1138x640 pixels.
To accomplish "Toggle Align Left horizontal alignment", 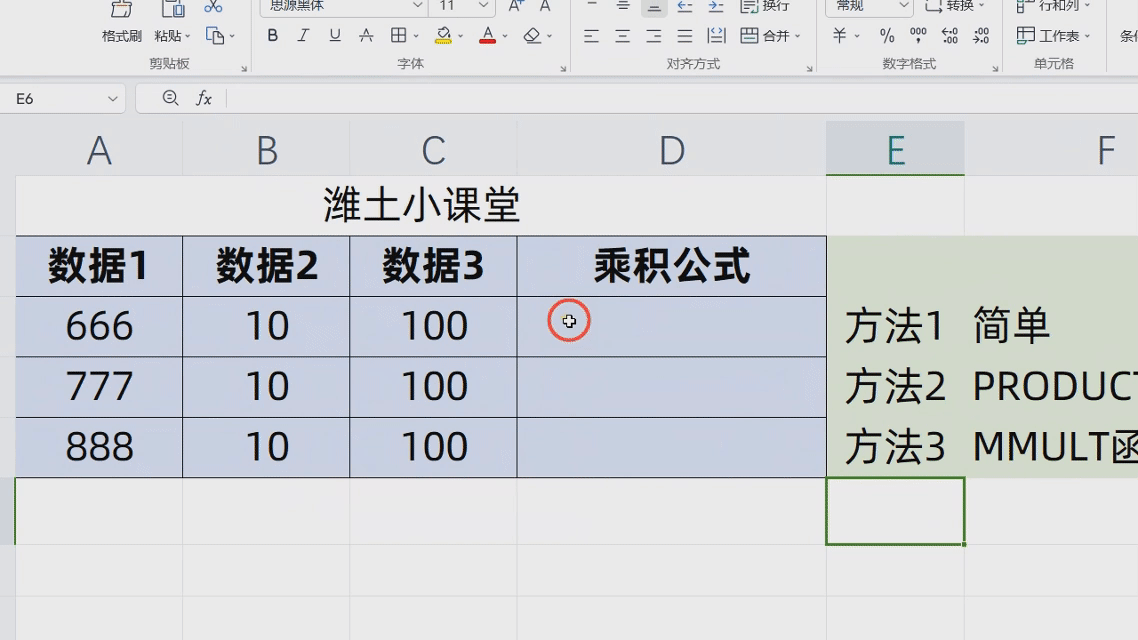I will coord(591,36).
